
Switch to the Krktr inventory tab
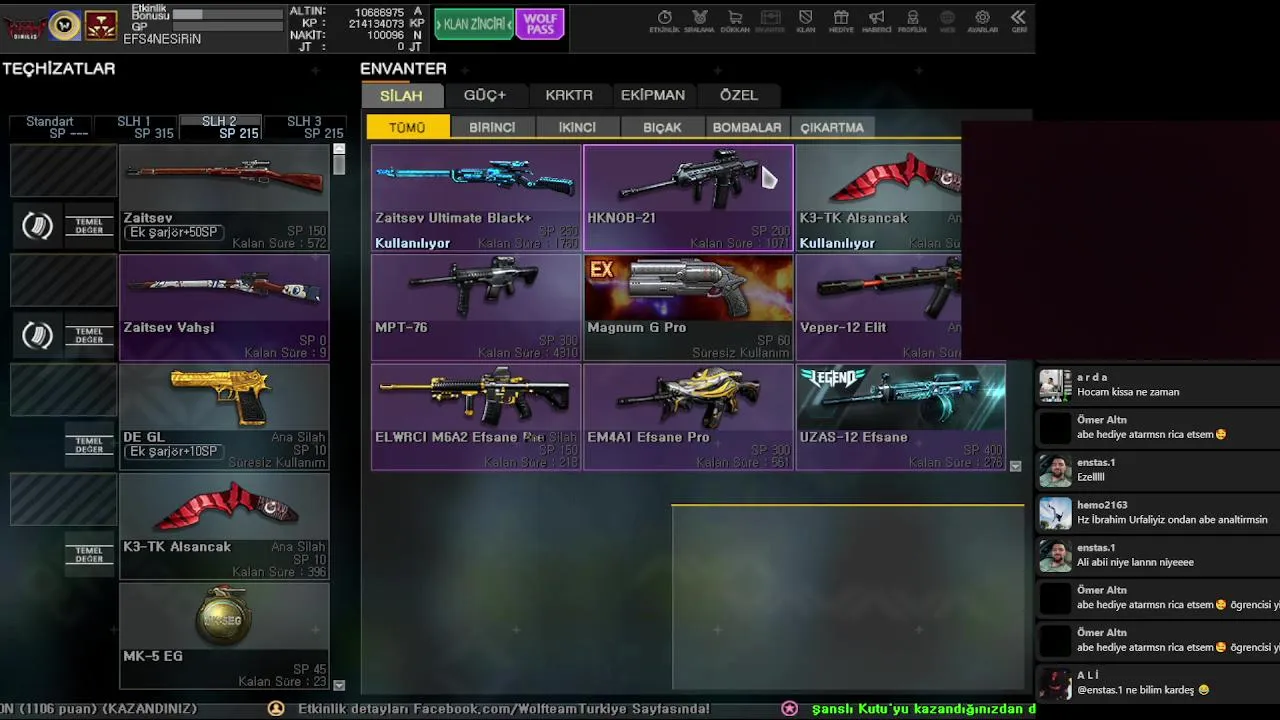(569, 95)
